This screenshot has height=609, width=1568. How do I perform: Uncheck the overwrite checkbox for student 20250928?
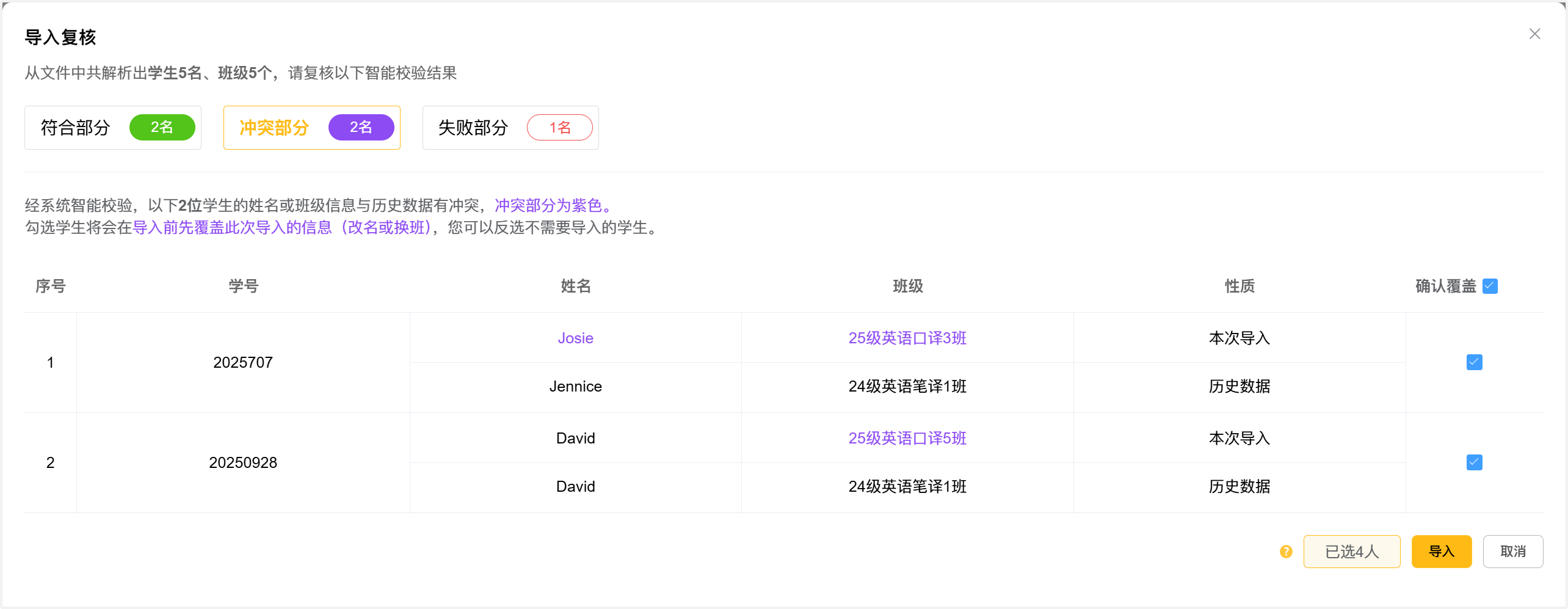tap(1474, 462)
